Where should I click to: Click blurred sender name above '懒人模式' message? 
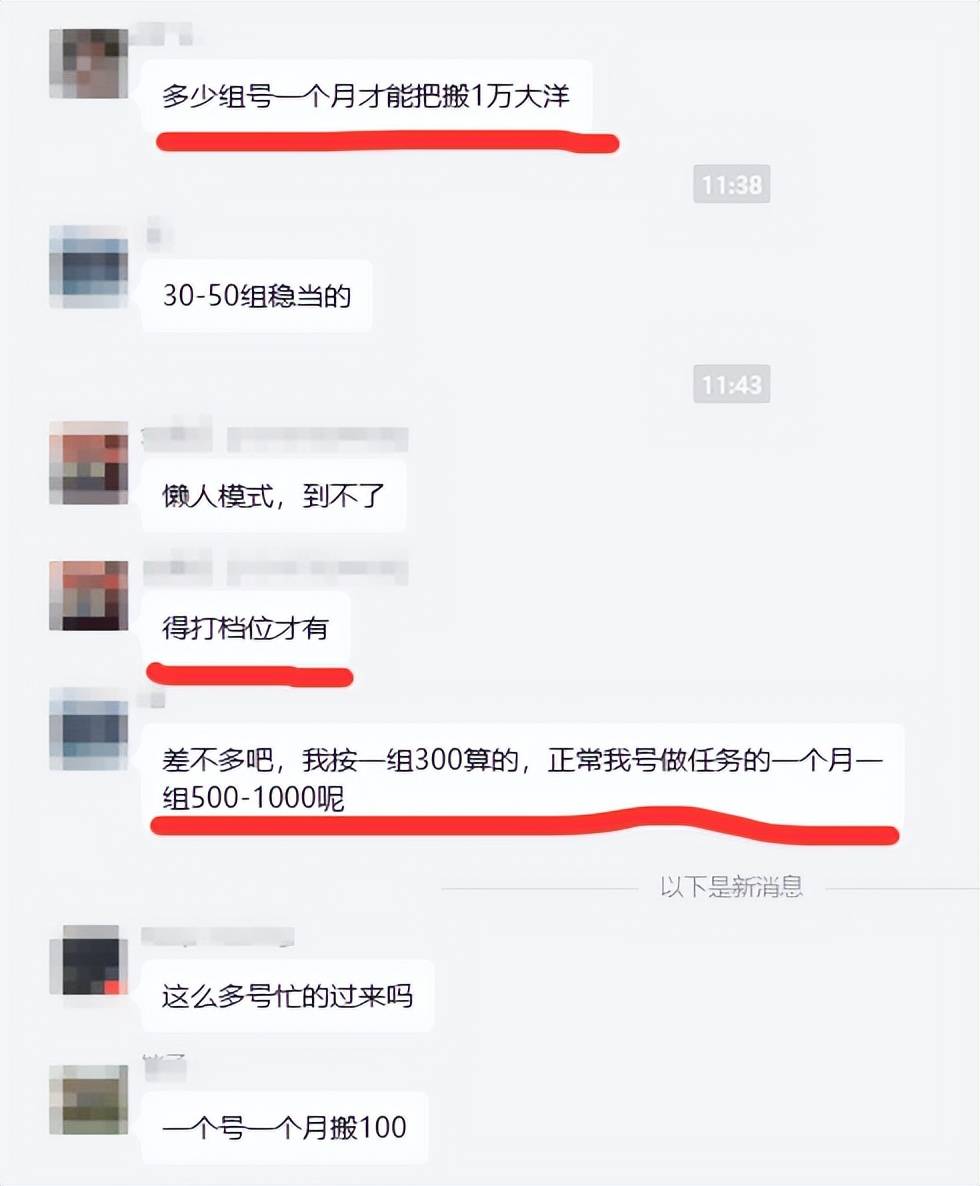tap(275, 439)
